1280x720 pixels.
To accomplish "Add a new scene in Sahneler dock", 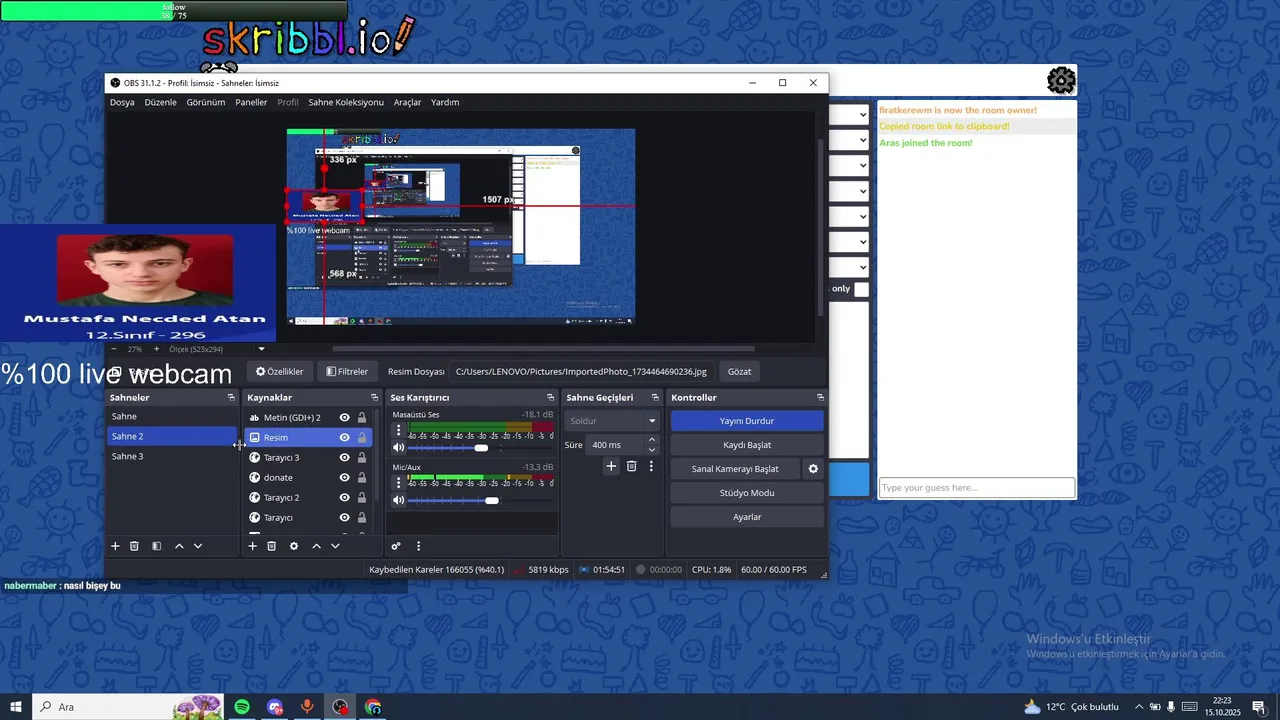I will (115, 546).
